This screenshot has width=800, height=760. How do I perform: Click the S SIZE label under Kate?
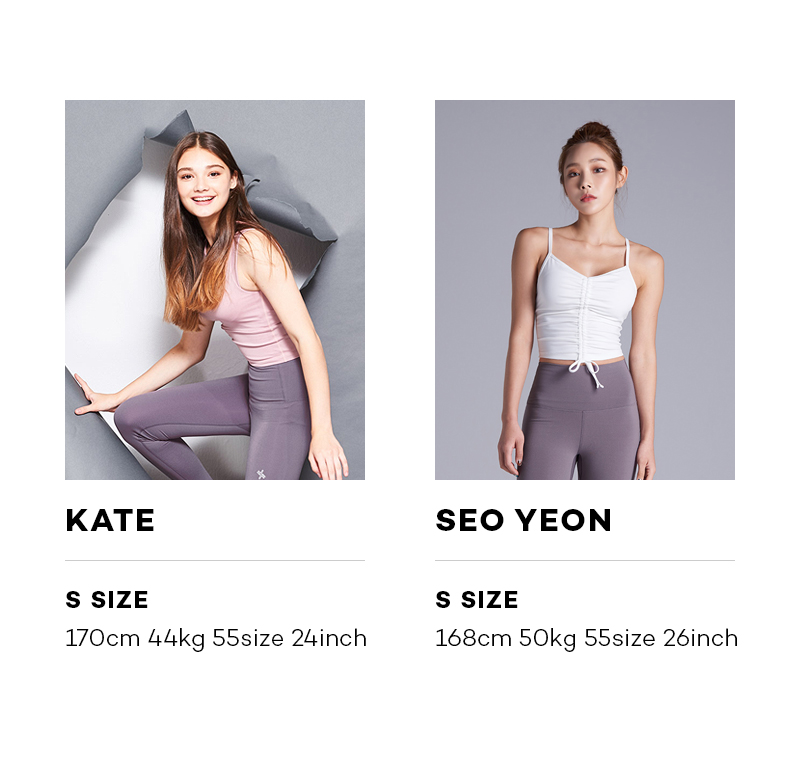107,599
